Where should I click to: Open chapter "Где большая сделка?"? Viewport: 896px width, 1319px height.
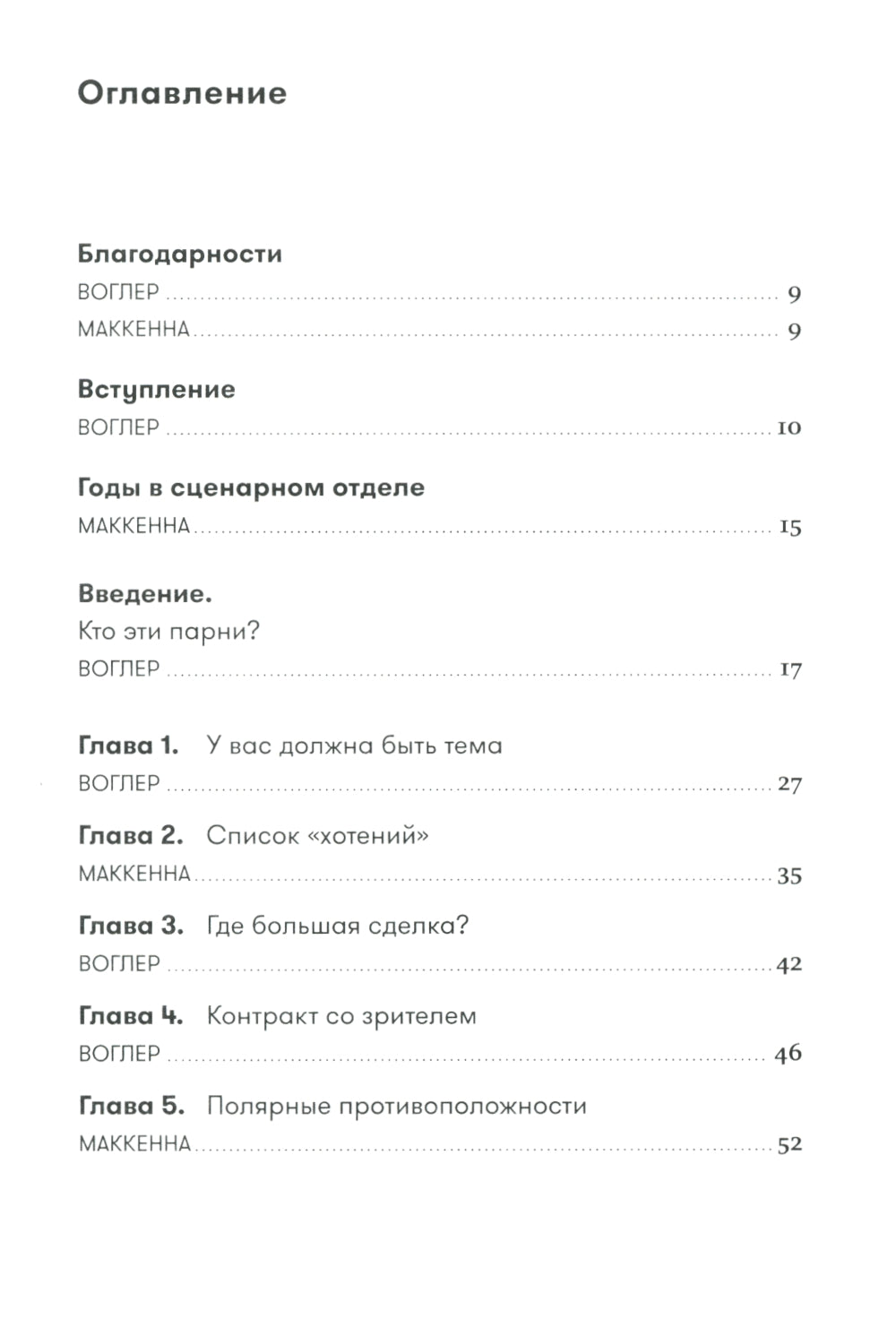(338, 926)
